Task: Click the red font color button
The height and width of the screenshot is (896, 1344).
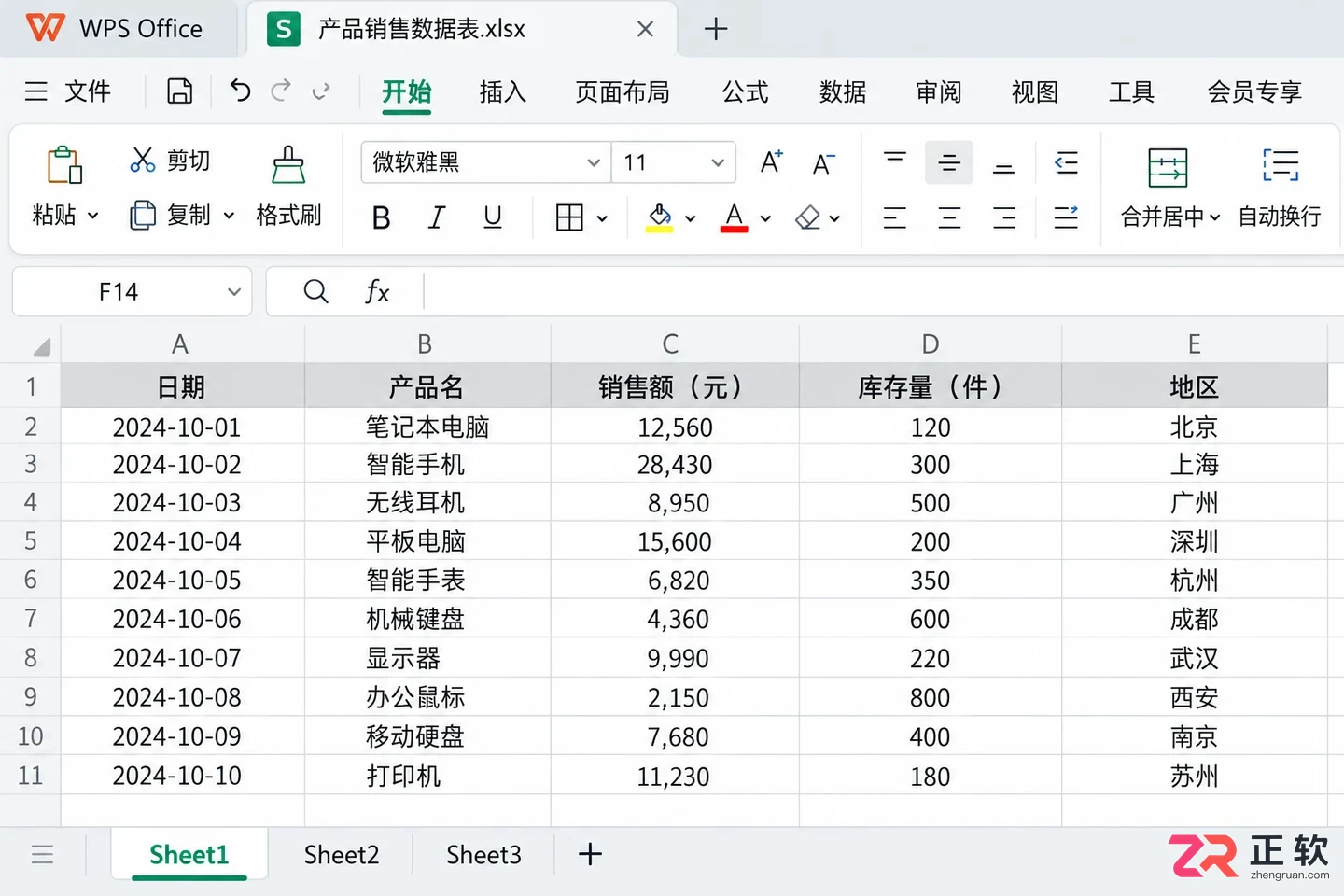Action: pyautogui.click(x=734, y=217)
